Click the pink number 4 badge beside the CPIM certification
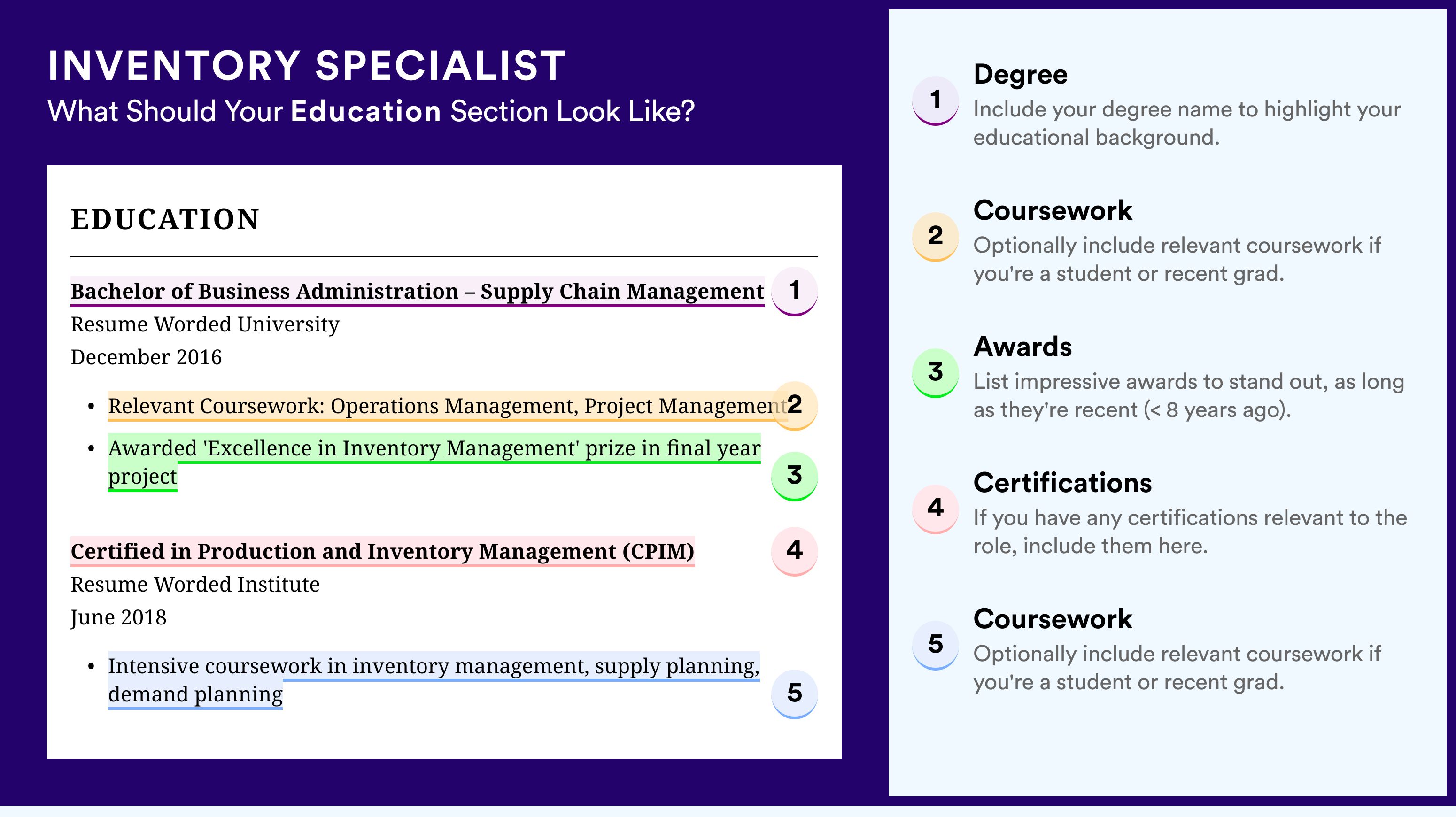 click(794, 551)
